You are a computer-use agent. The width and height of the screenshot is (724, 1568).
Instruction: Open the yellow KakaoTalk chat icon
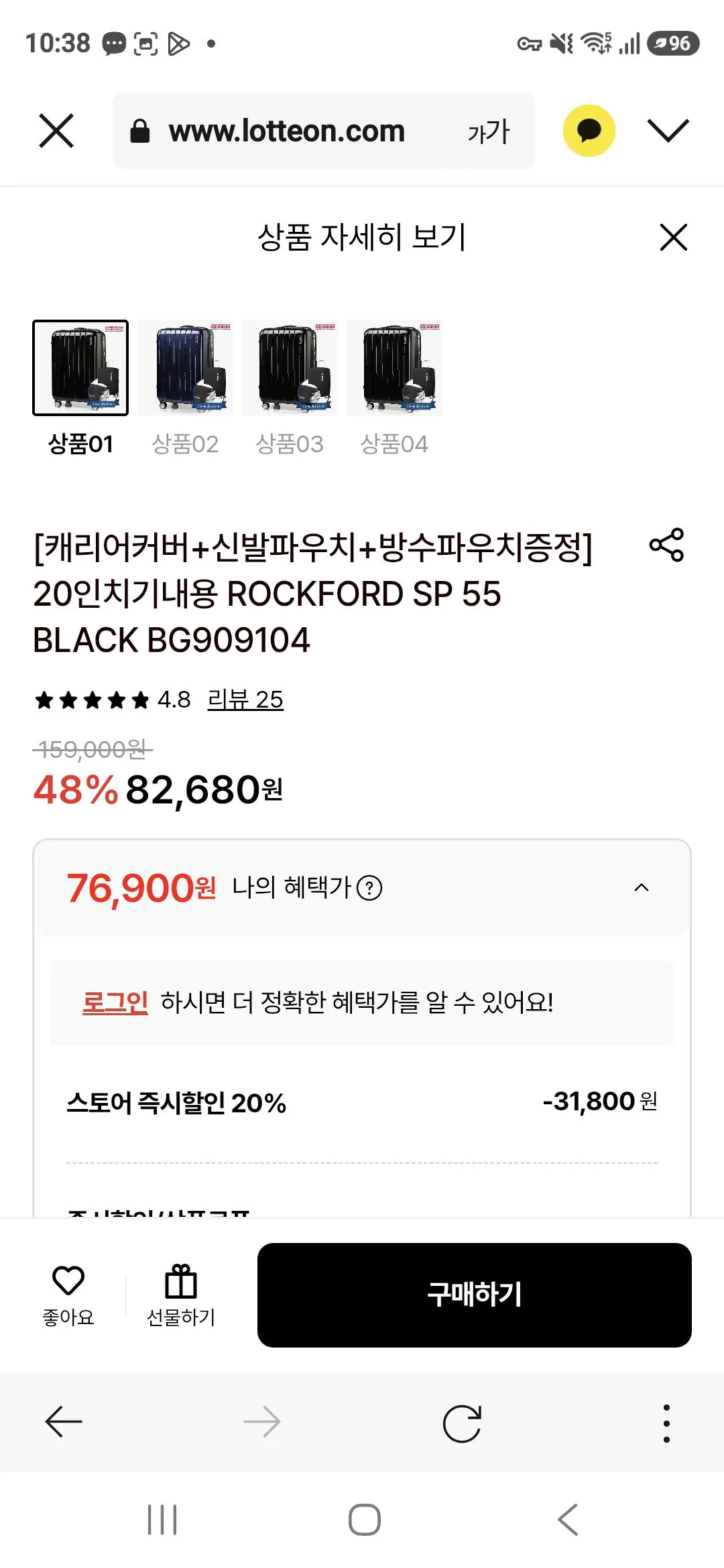tap(589, 130)
